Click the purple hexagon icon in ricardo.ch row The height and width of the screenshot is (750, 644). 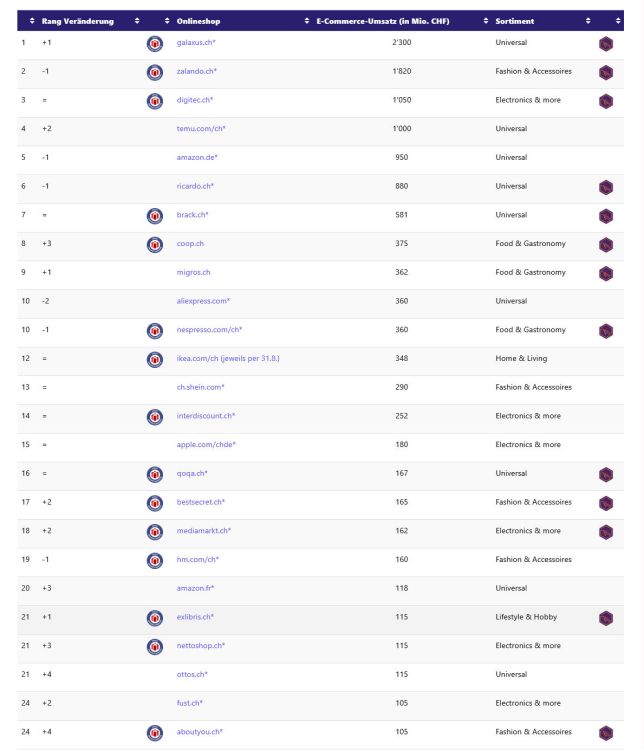(606, 188)
